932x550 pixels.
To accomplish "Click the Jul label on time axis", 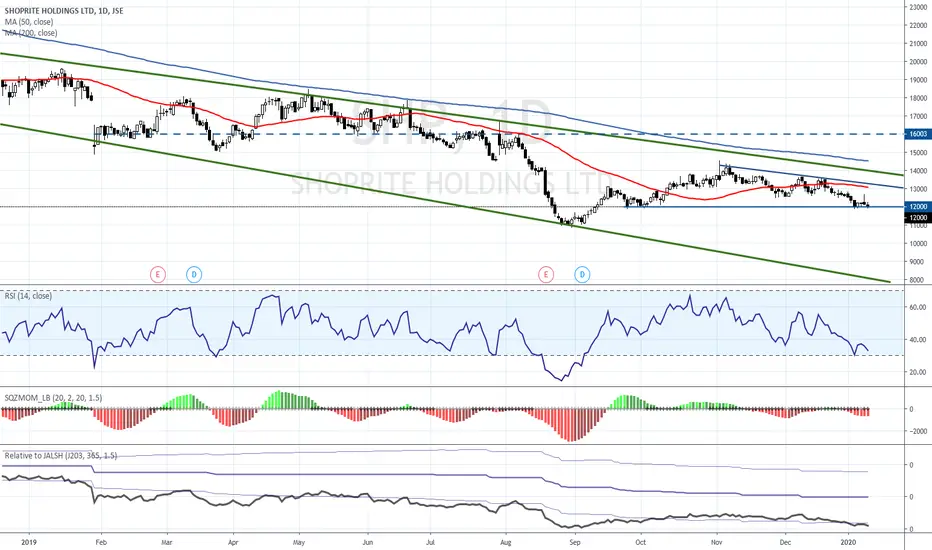I will point(431,542).
